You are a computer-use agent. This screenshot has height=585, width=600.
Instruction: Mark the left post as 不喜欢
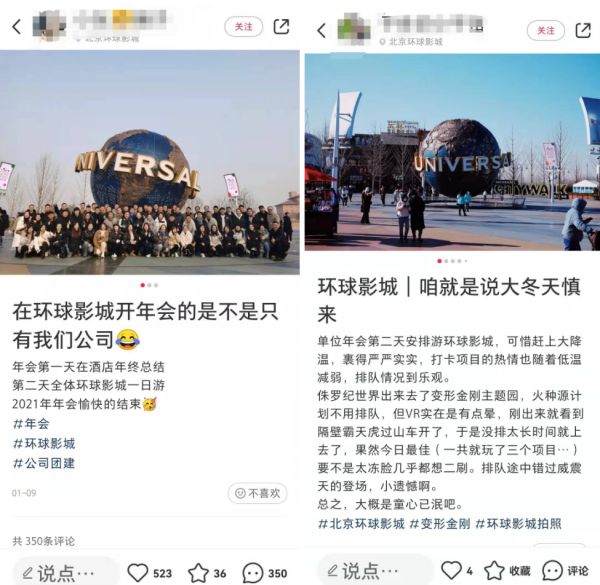click(258, 493)
